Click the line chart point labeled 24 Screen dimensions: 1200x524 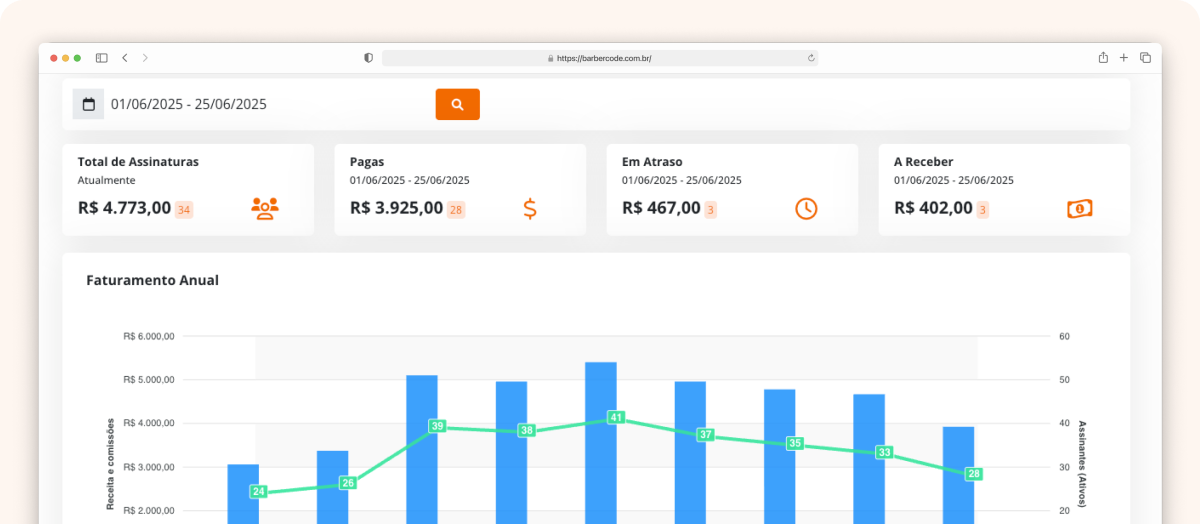pos(258,491)
